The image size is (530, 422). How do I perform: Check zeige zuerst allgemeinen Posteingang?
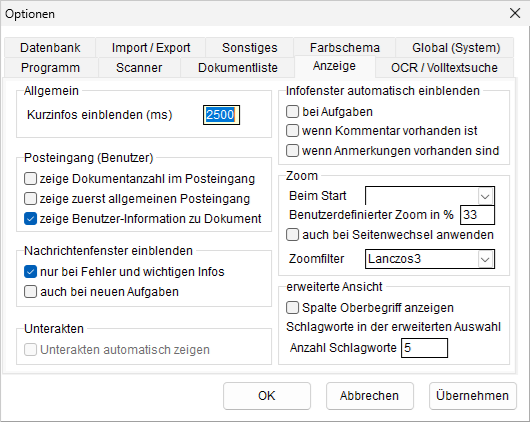[x=30, y=198]
